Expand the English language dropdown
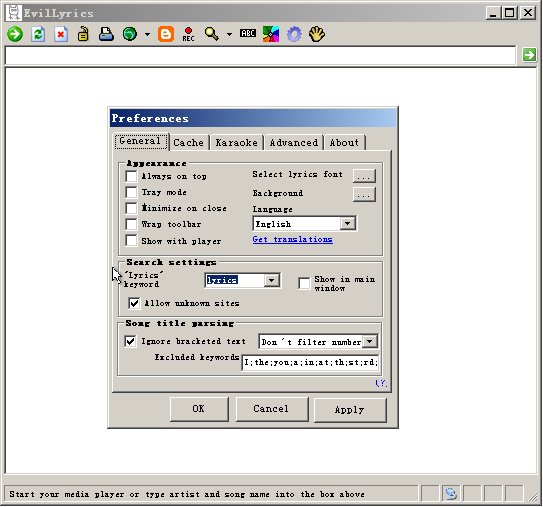Screen dimensions: 543x507 point(347,224)
